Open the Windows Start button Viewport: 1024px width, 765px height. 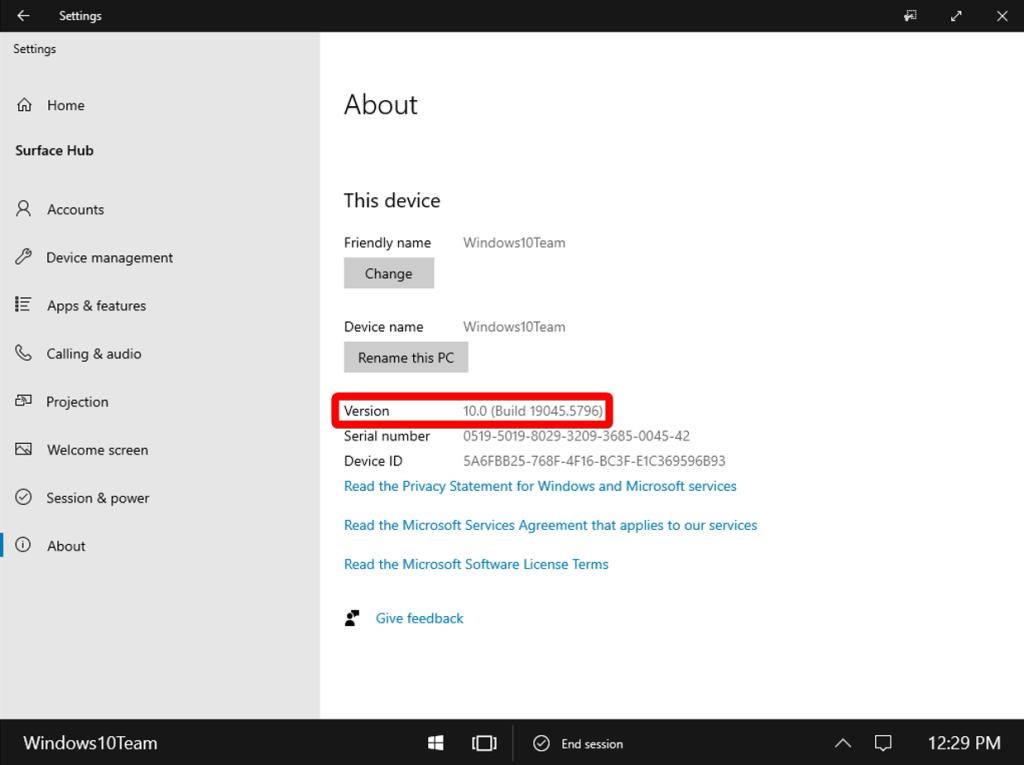coord(436,743)
